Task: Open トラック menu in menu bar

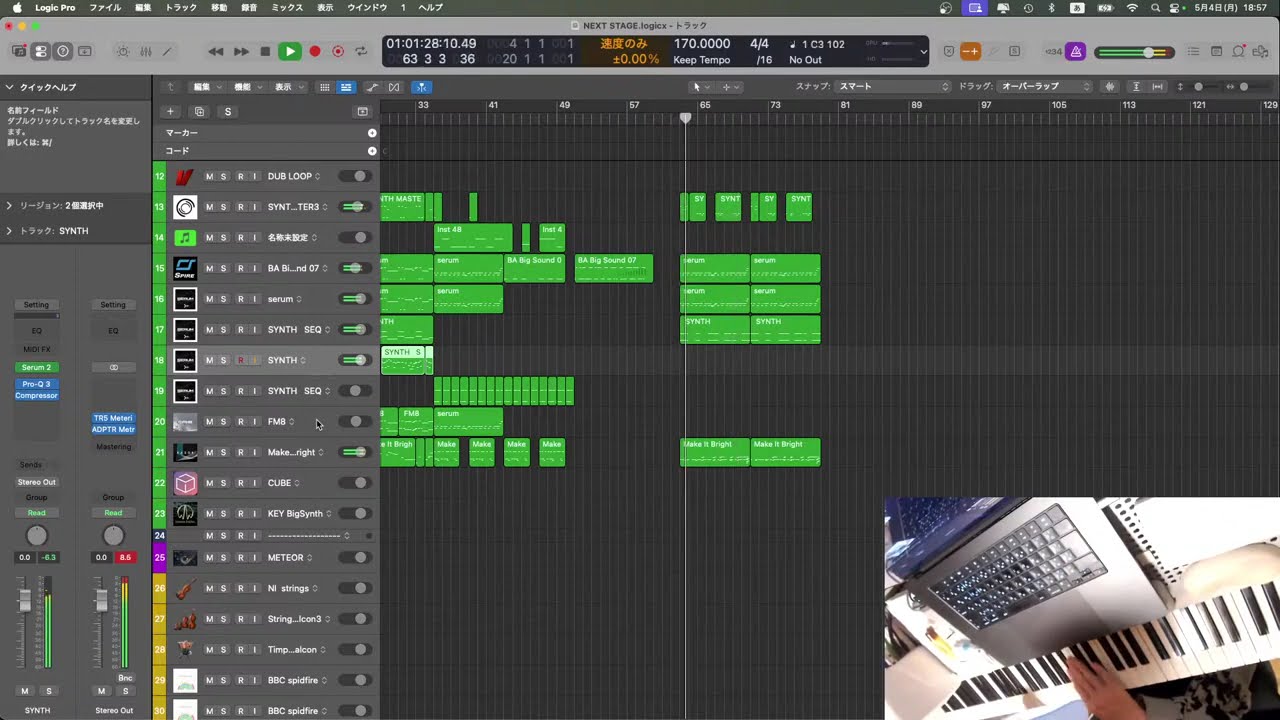Action: tap(181, 7)
